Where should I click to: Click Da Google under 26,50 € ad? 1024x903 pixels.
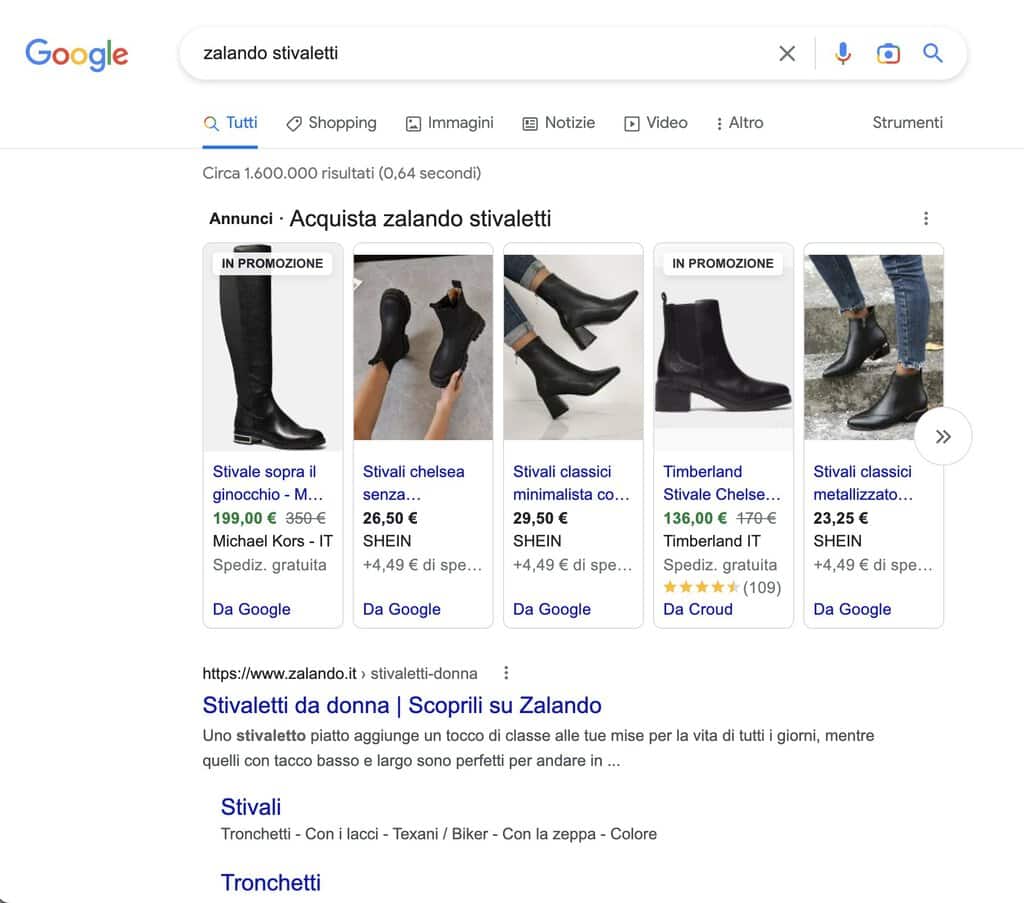tap(402, 609)
